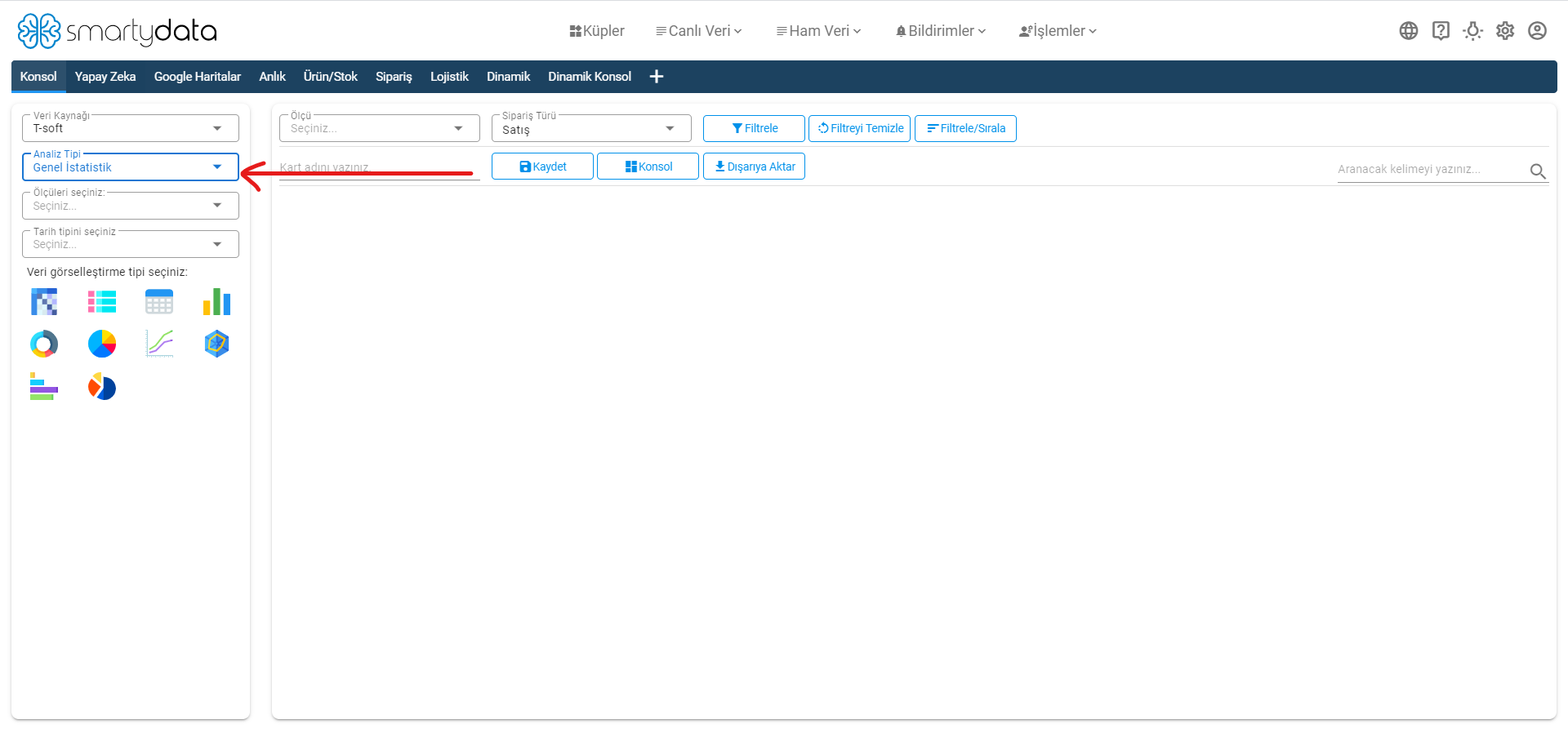
Task: Switch to the Sipariş tab
Action: (394, 77)
